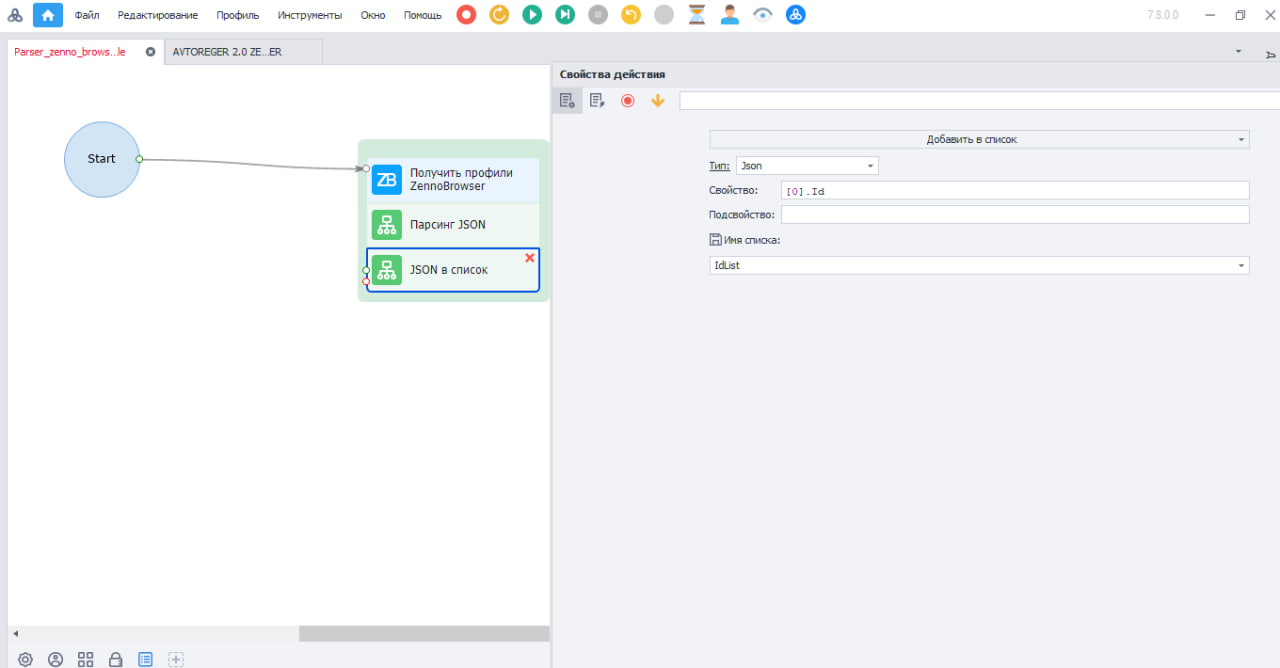Click the hourglass timer icon
1280x668 pixels.
697,15
